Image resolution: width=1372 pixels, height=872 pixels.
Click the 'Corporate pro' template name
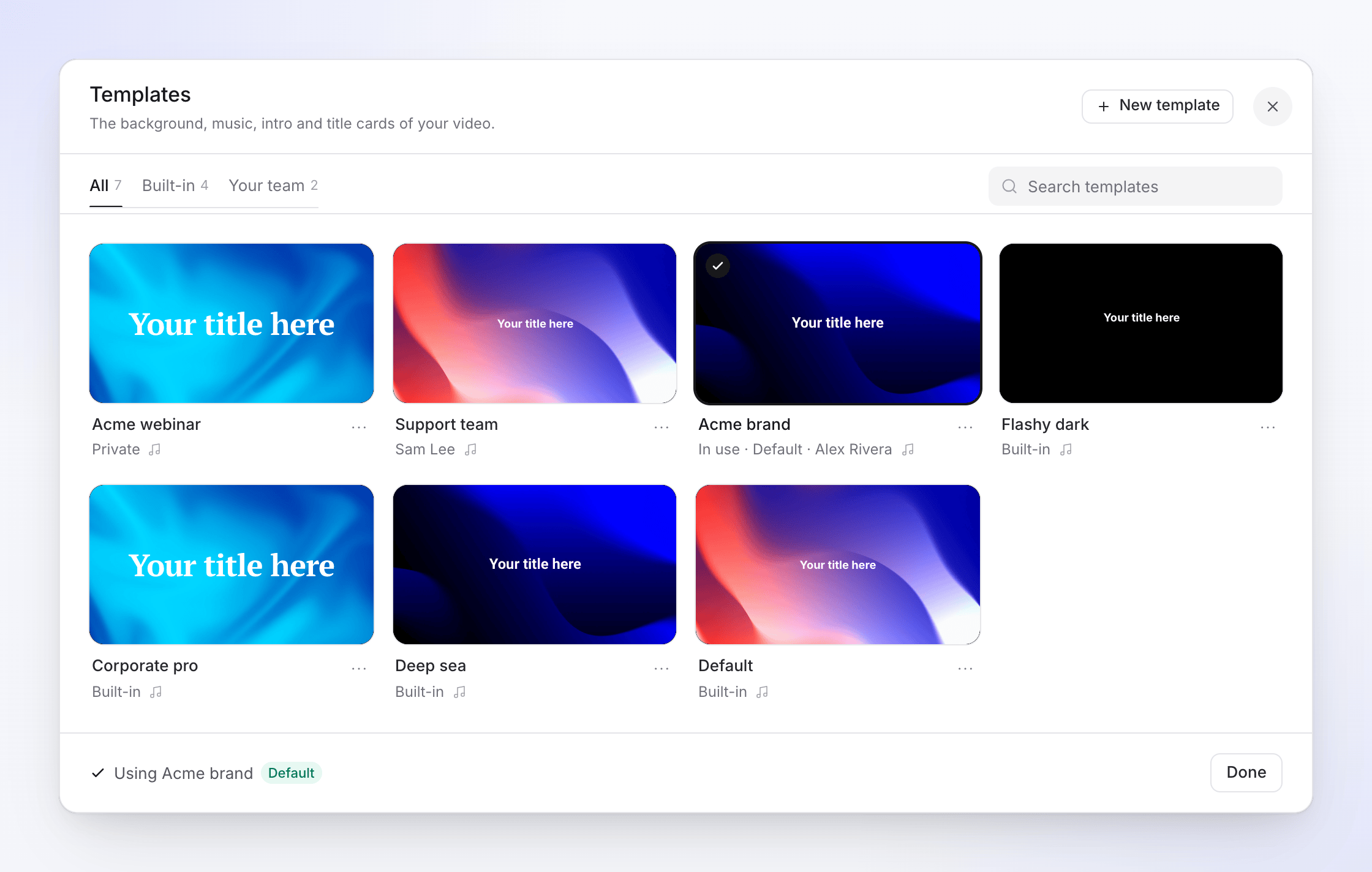coord(145,666)
